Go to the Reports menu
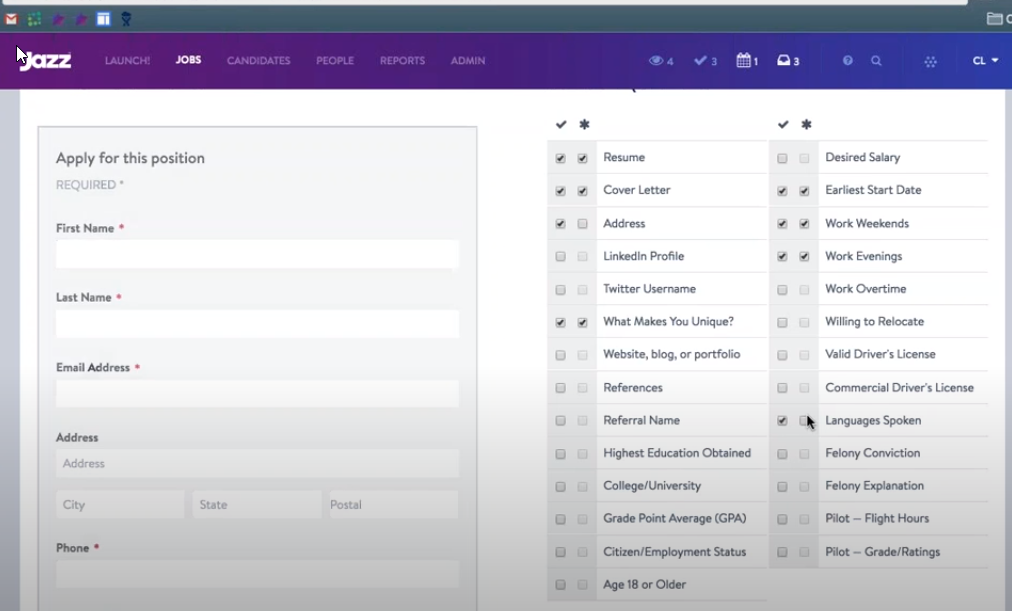Image resolution: width=1012 pixels, height=611 pixels. pos(402,61)
